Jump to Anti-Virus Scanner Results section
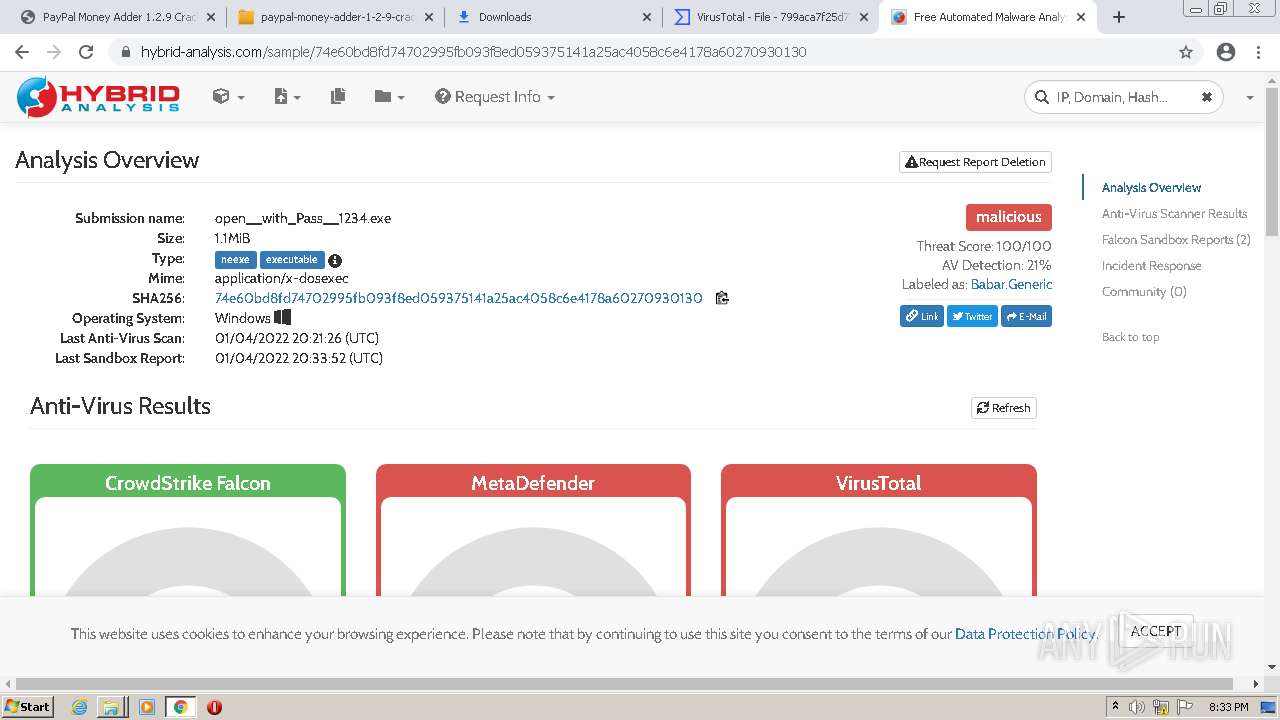1280x720 pixels. pyautogui.click(x=1174, y=213)
